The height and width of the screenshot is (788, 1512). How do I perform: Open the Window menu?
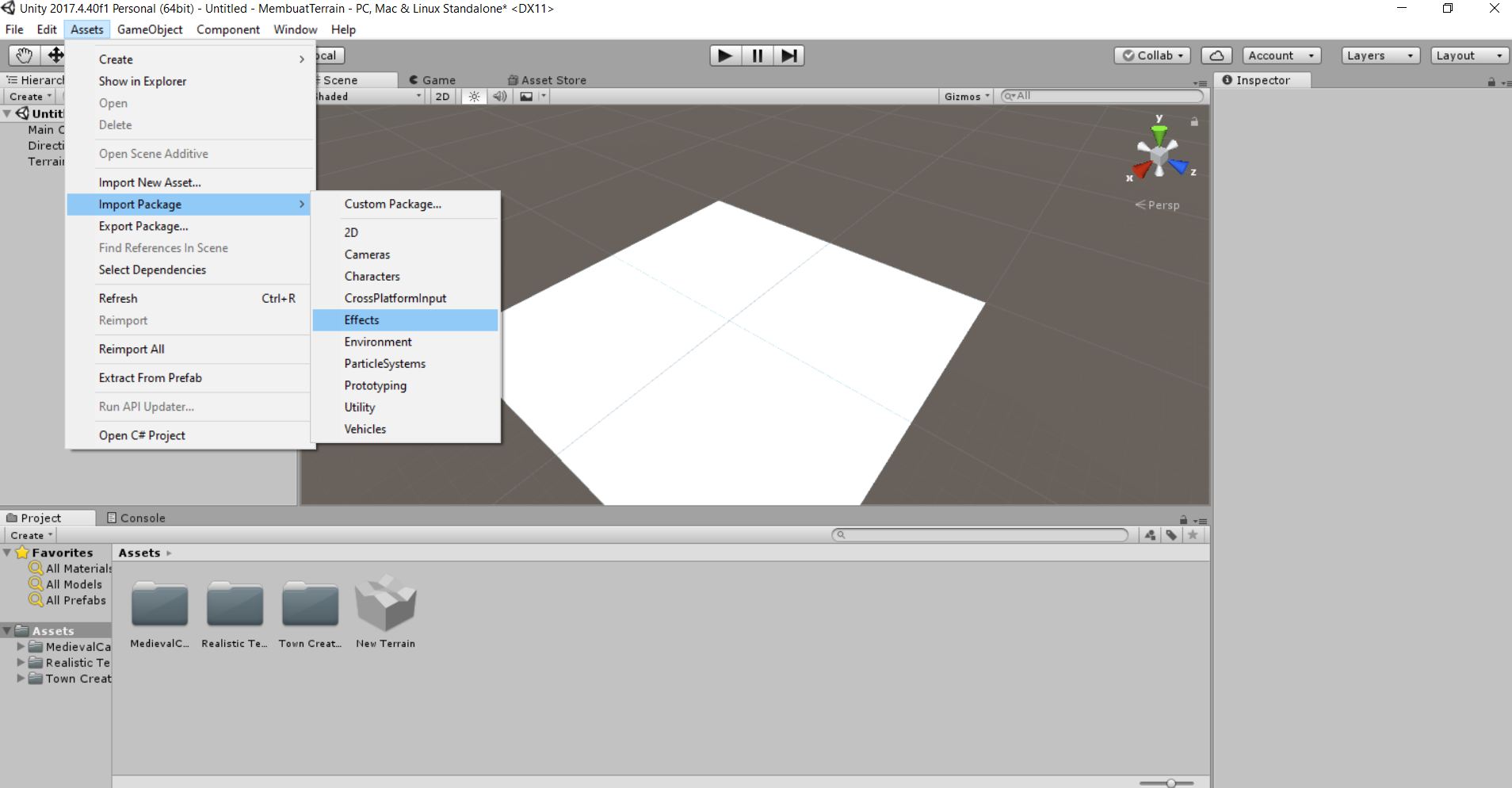tap(295, 29)
